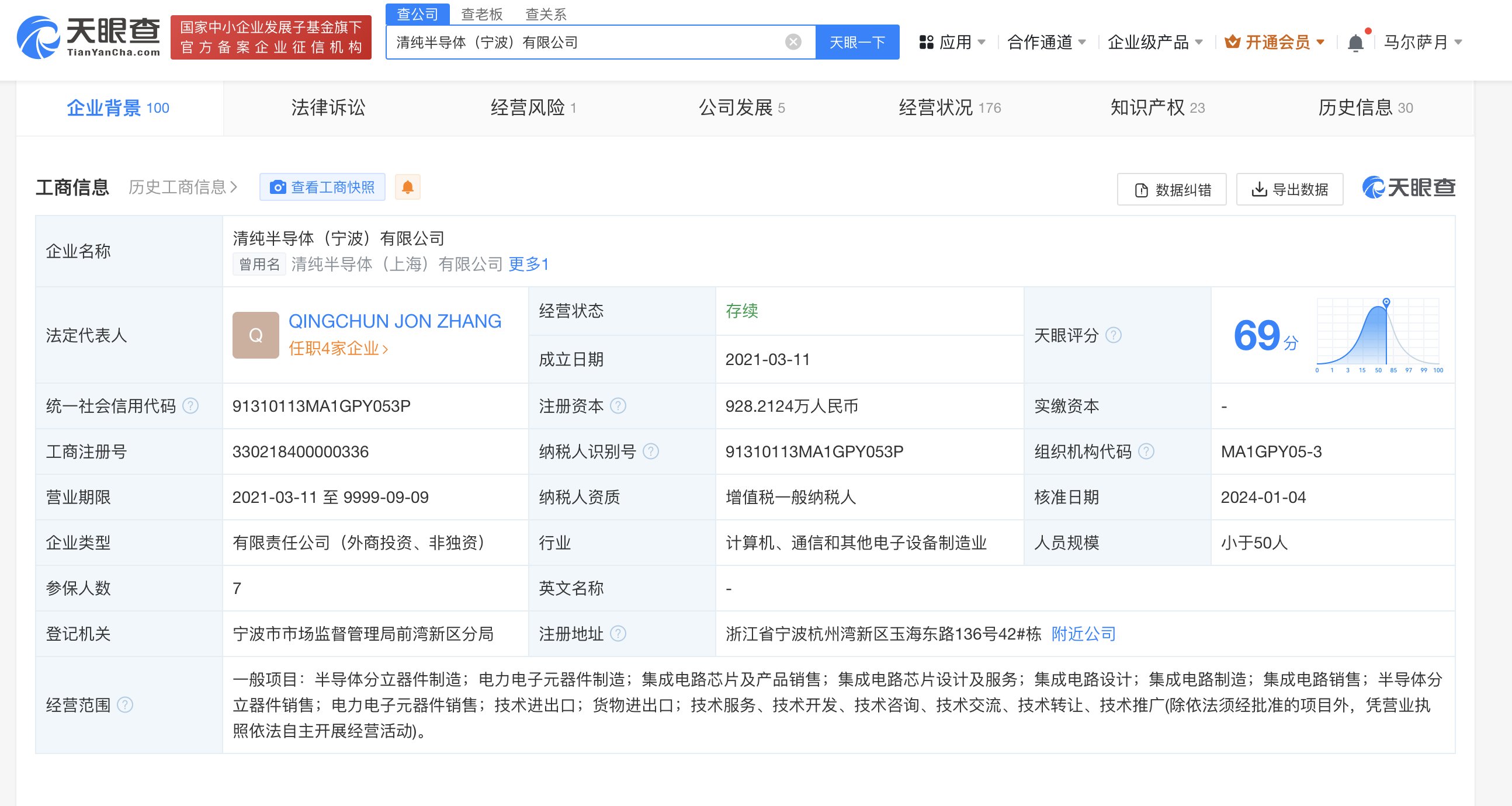The height and width of the screenshot is (806, 1512).
Task: Click the company name search input field
Action: pyautogui.click(x=587, y=42)
